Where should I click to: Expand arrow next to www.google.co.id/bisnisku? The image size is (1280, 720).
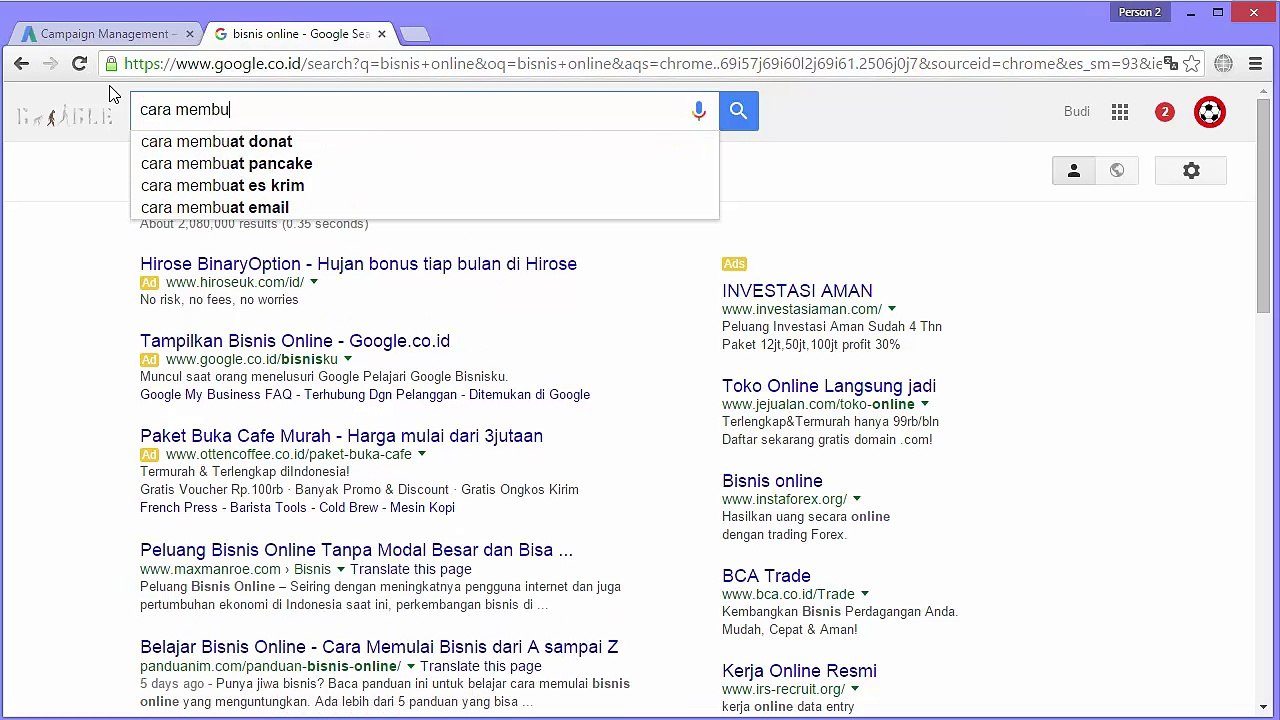tap(348, 359)
